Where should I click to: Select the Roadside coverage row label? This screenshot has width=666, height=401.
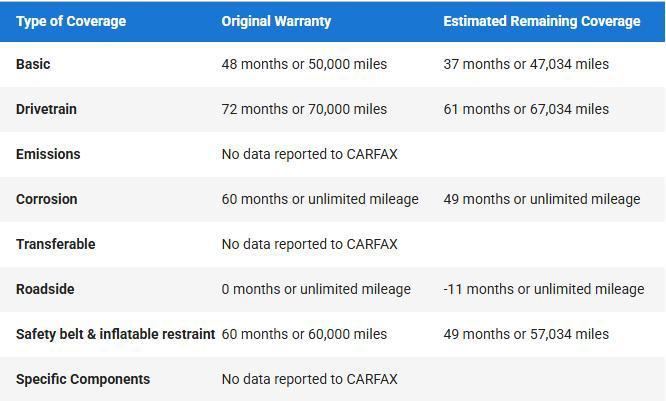point(45,289)
